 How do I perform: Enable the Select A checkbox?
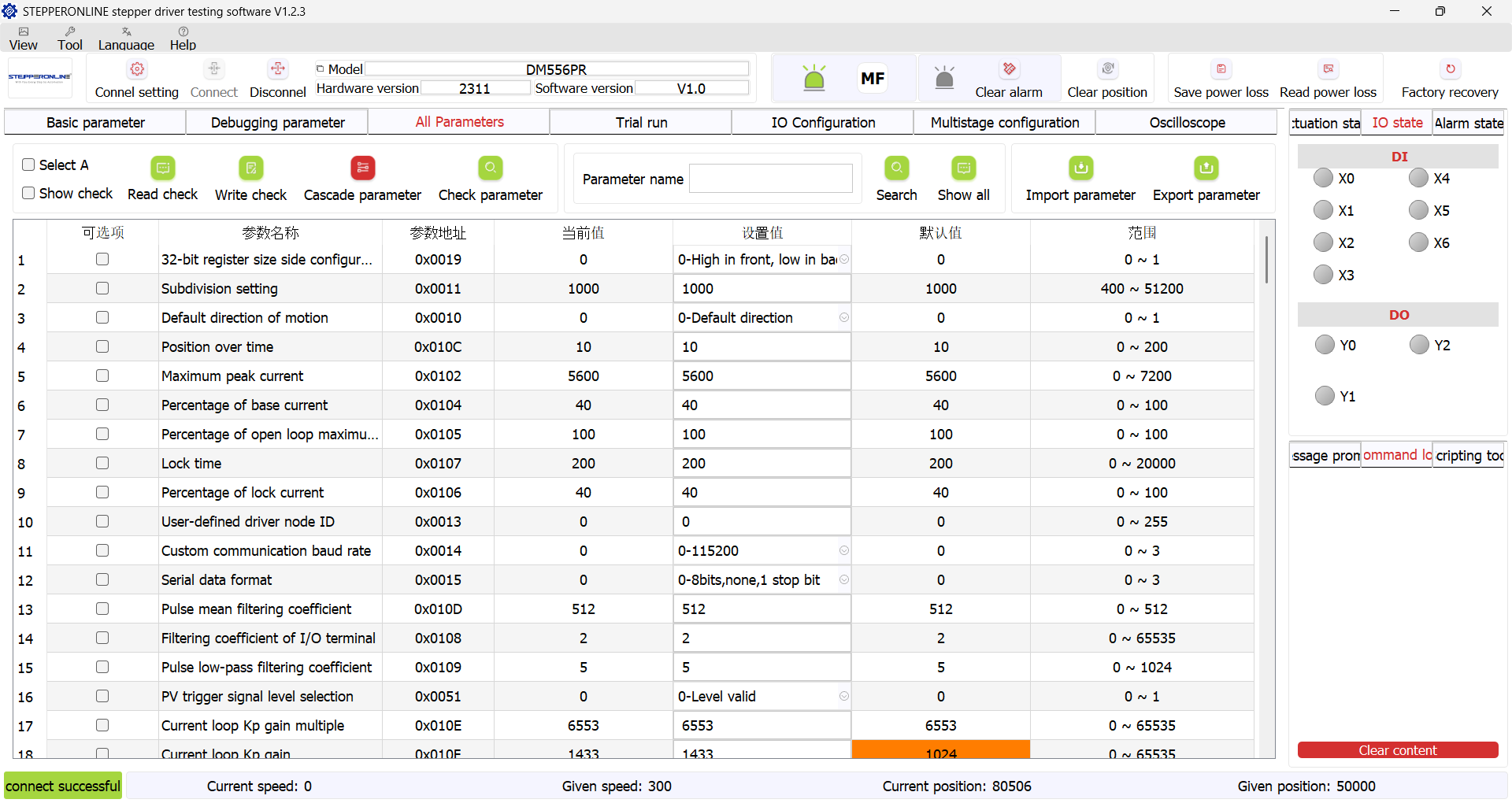[29, 165]
